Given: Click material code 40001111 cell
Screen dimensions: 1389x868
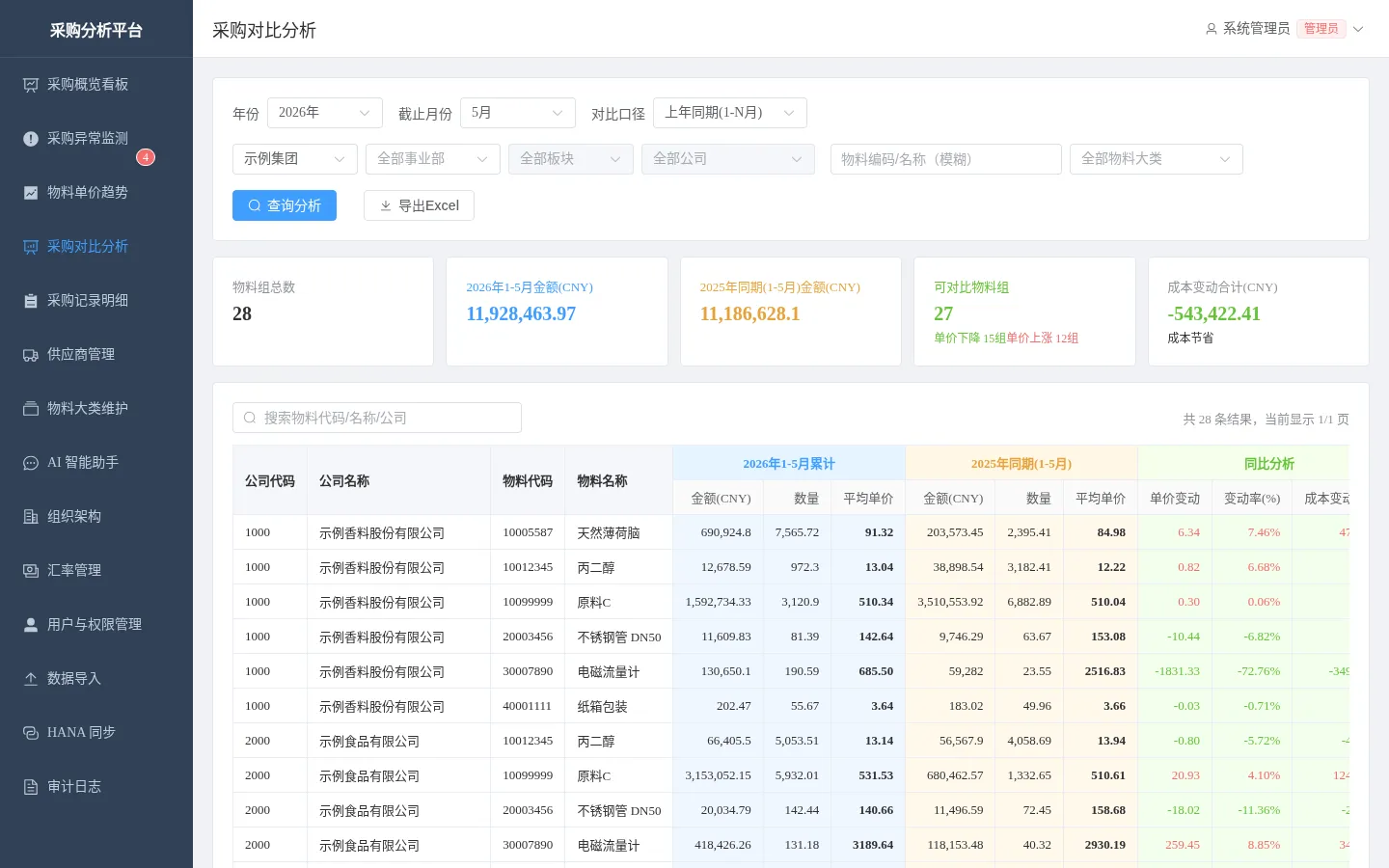Looking at the screenshot, I should [528, 706].
